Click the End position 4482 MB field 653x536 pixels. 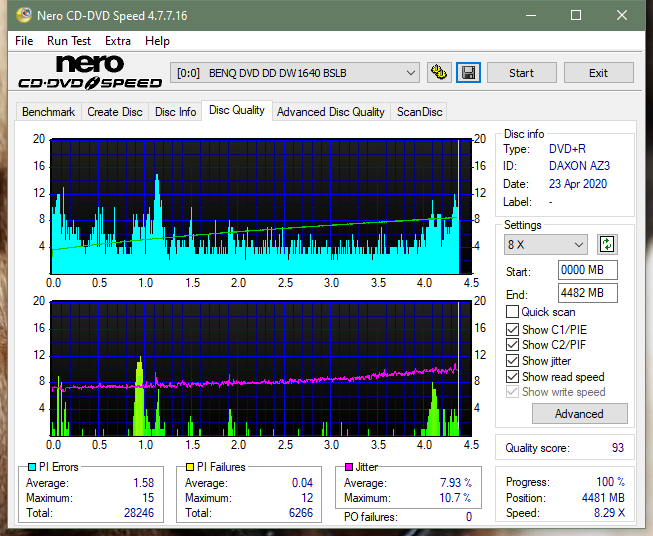click(587, 293)
